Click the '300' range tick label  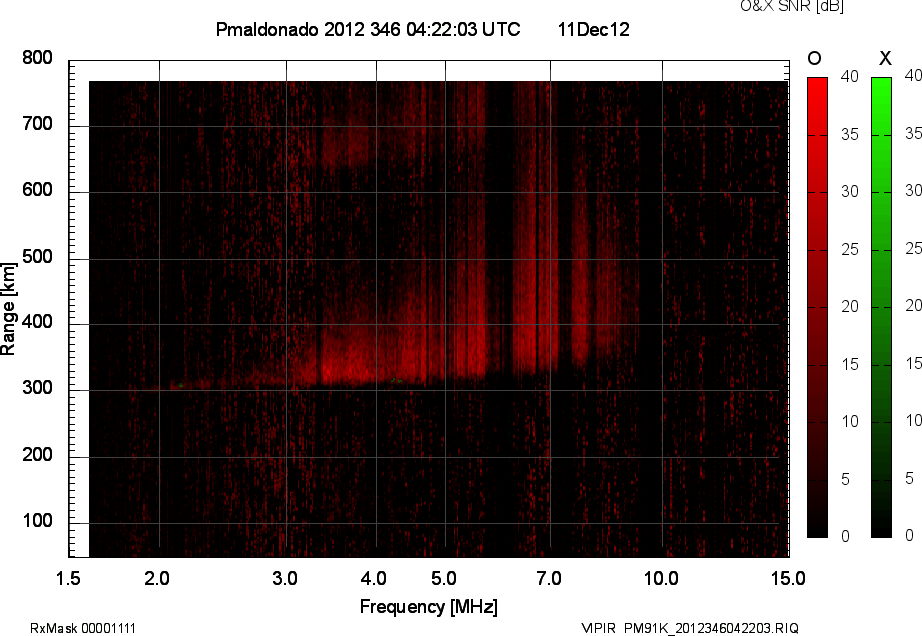[37, 388]
